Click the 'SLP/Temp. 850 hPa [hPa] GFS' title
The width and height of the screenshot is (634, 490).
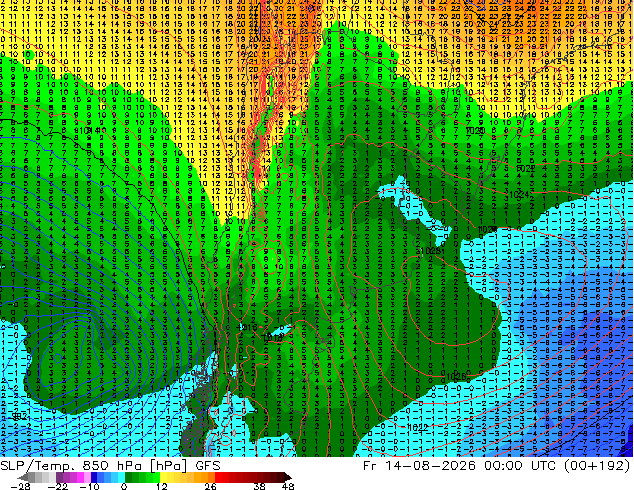coord(110,466)
